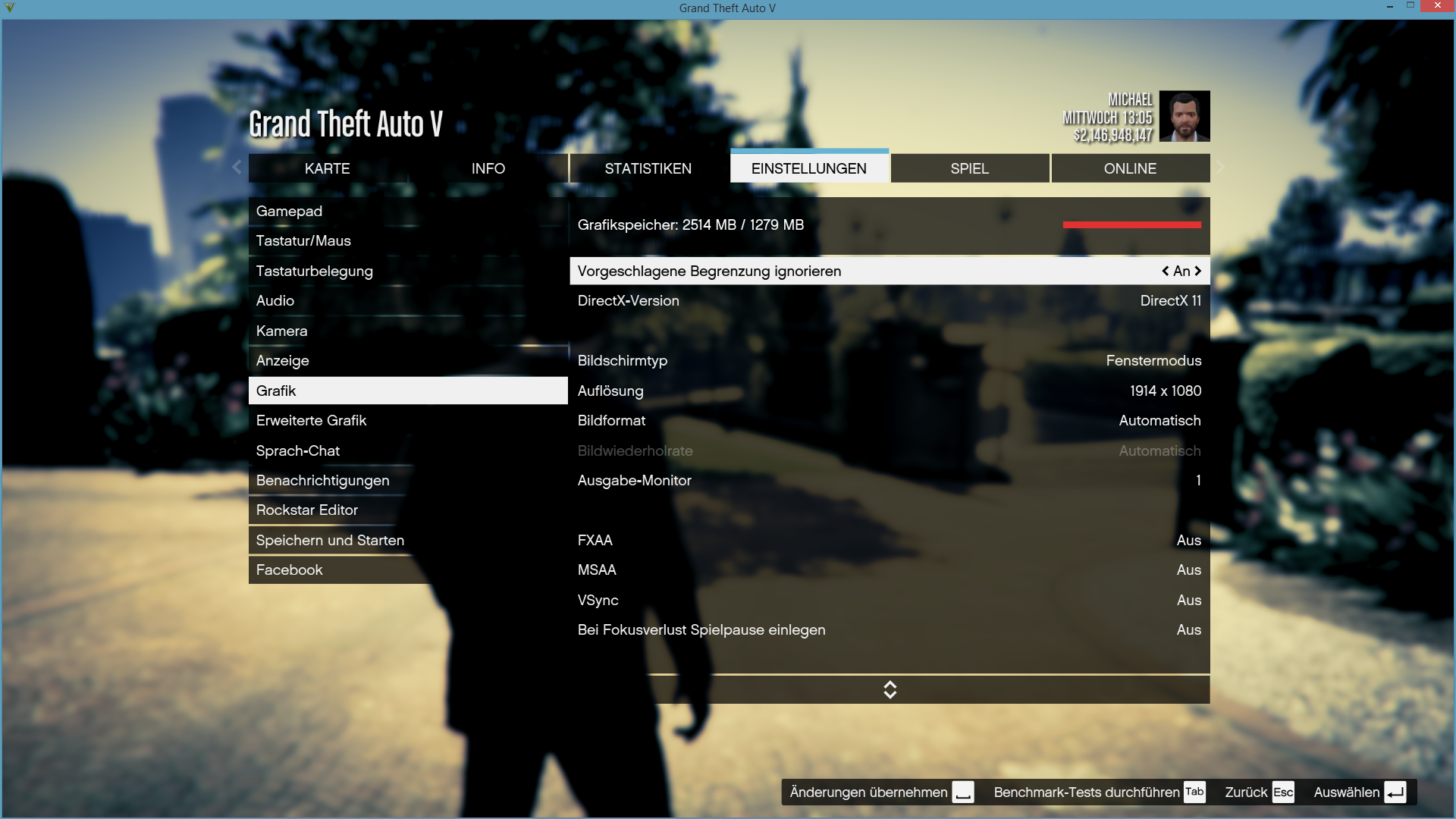1456x819 pixels.
Task: Switch to the STATISTIKEN tab
Action: [648, 168]
